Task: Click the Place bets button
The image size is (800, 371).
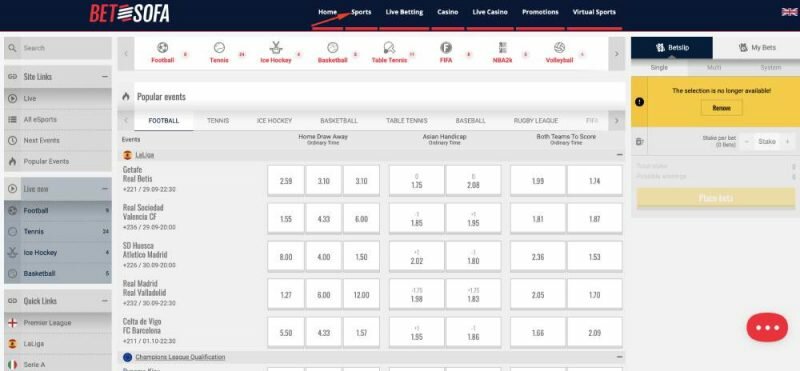Action: click(715, 198)
